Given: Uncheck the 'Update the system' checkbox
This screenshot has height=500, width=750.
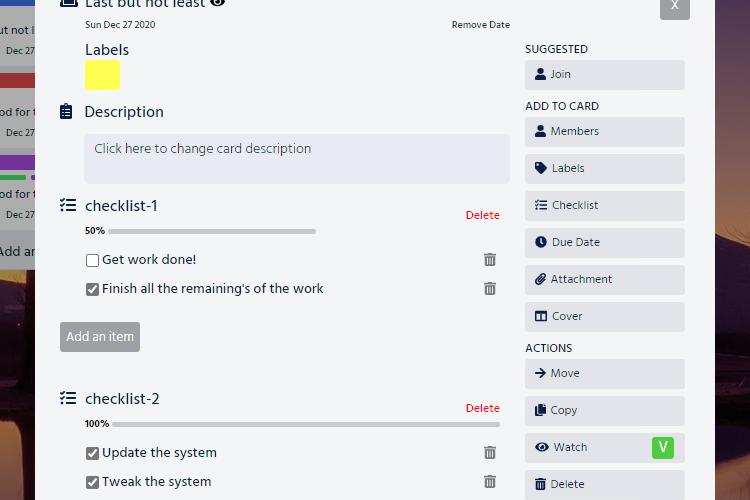Looking at the screenshot, I should click(93, 453).
